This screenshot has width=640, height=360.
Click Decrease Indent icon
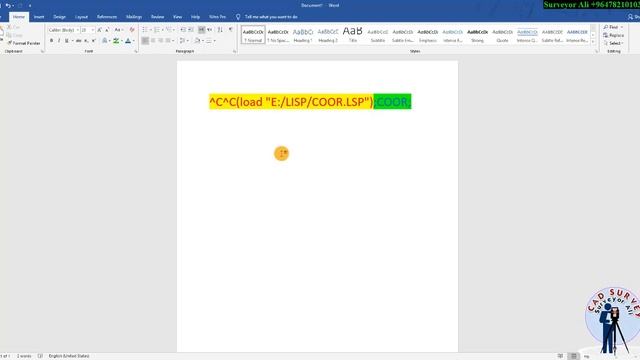tap(183, 29)
